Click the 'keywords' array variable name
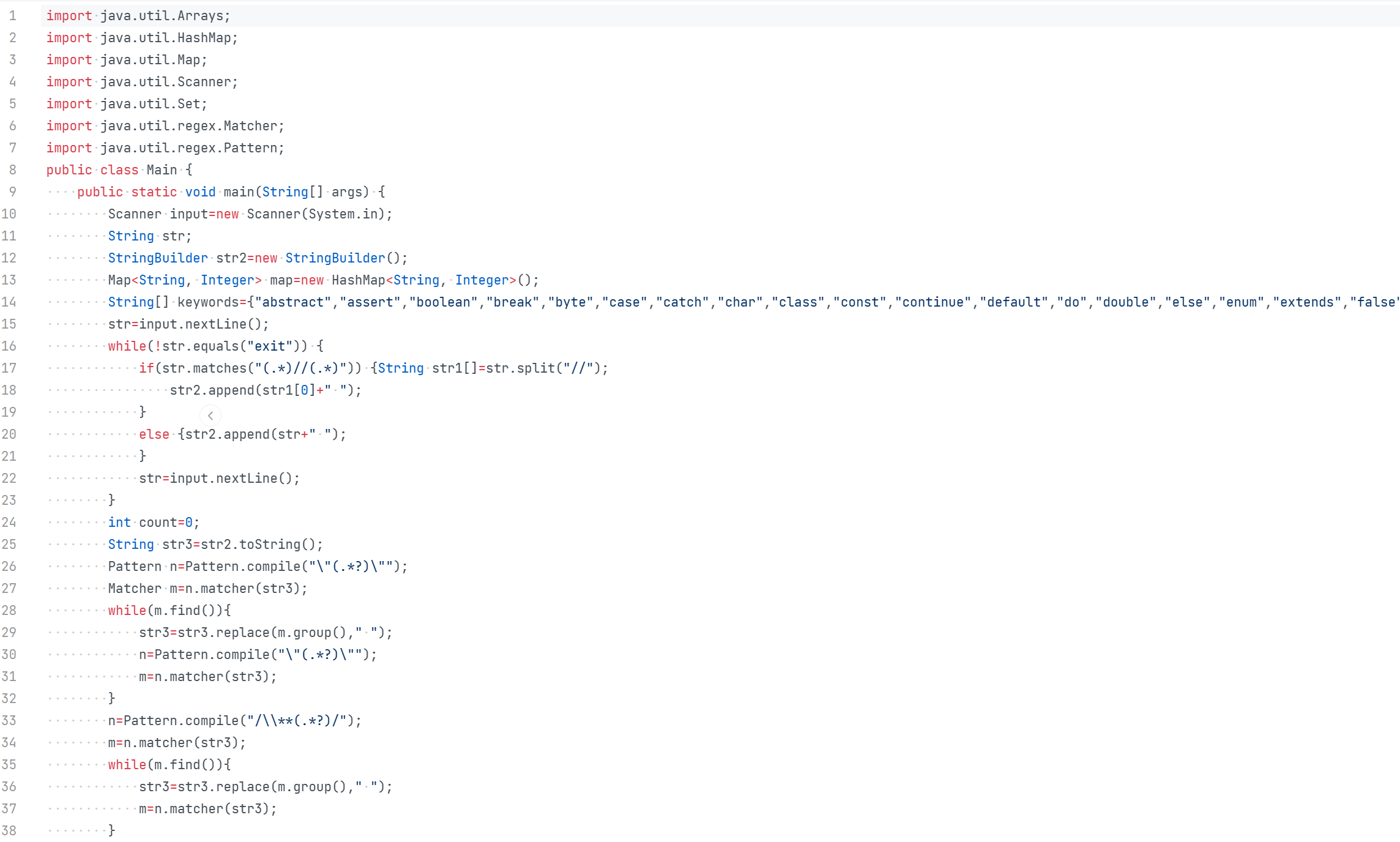This screenshot has width=1400, height=842. pyautogui.click(x=208, y=302)
